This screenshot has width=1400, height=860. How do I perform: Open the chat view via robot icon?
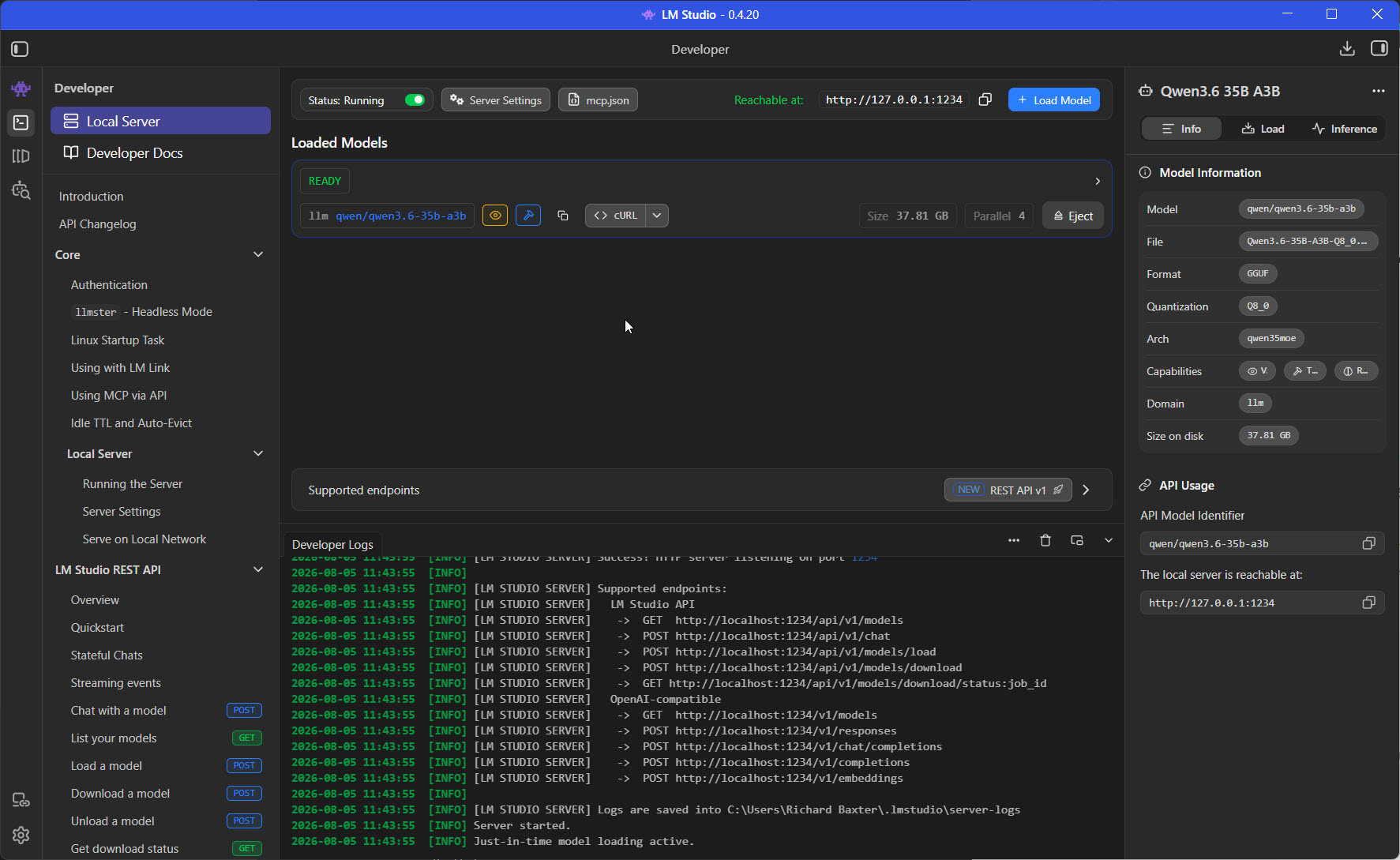[x=21, y=88]
